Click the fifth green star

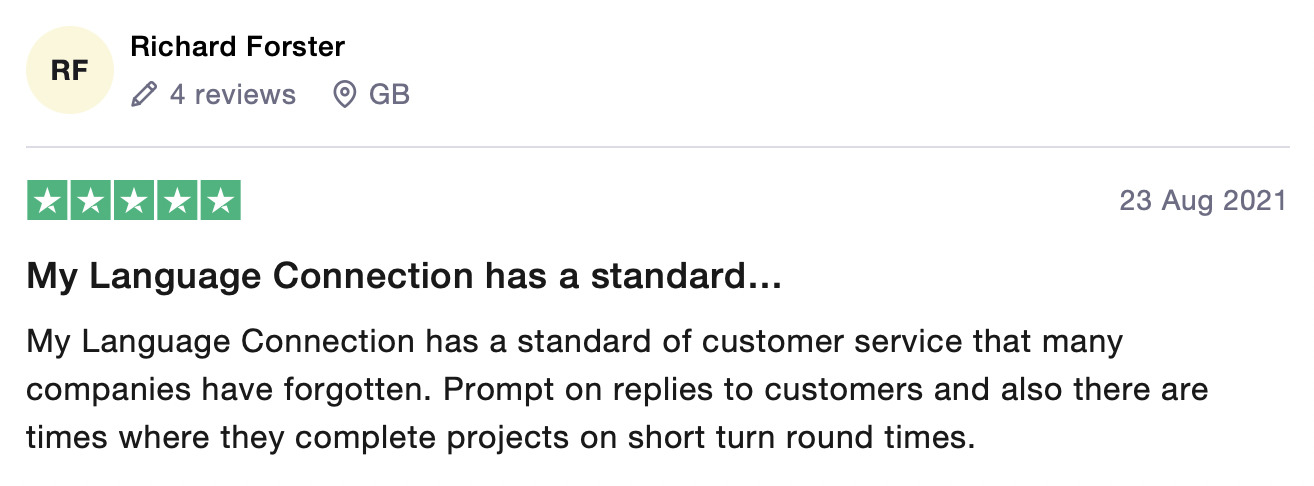coord(220,201)
